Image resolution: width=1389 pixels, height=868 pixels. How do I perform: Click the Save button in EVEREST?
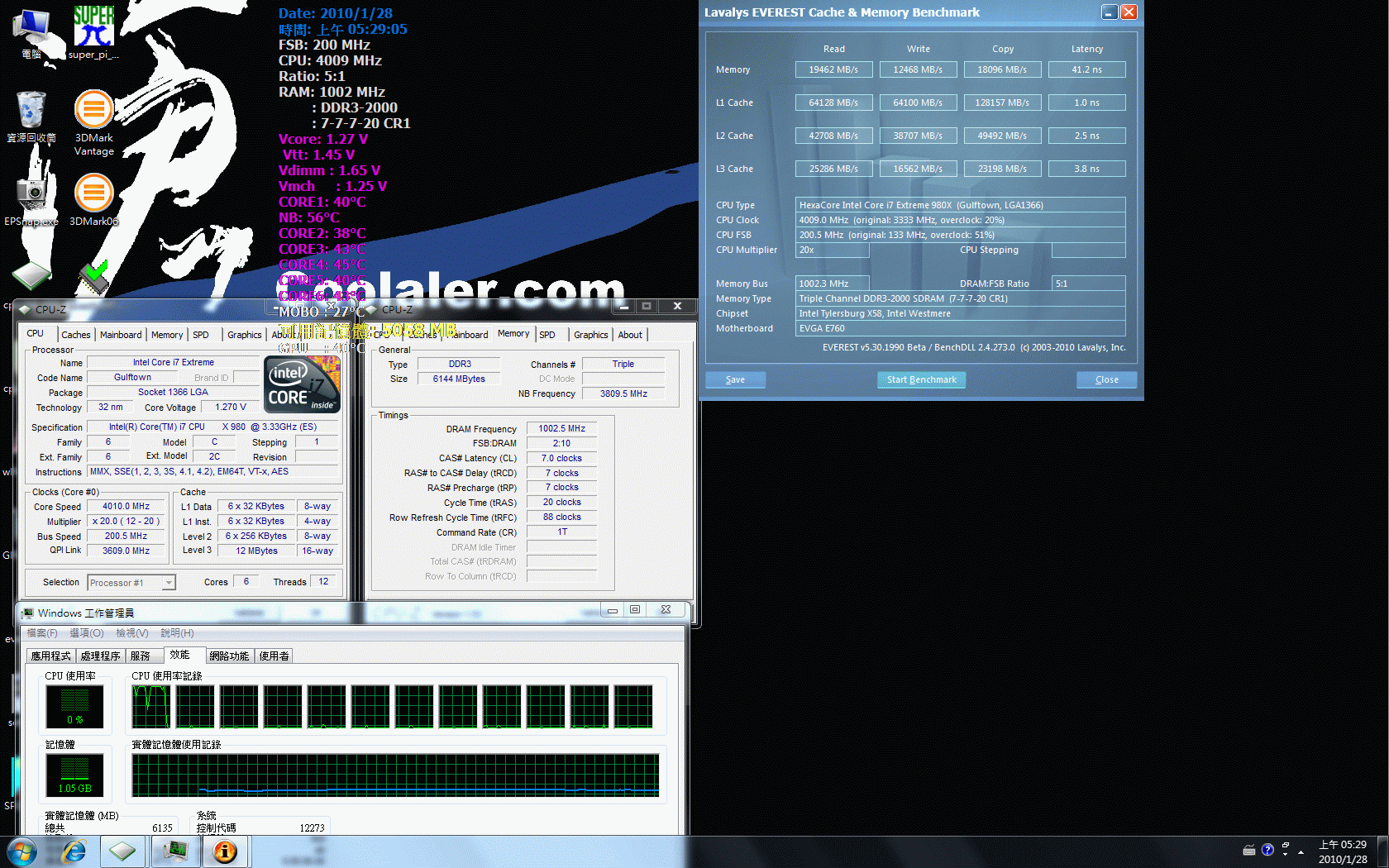pyautogui.click(x=735, y=379)
